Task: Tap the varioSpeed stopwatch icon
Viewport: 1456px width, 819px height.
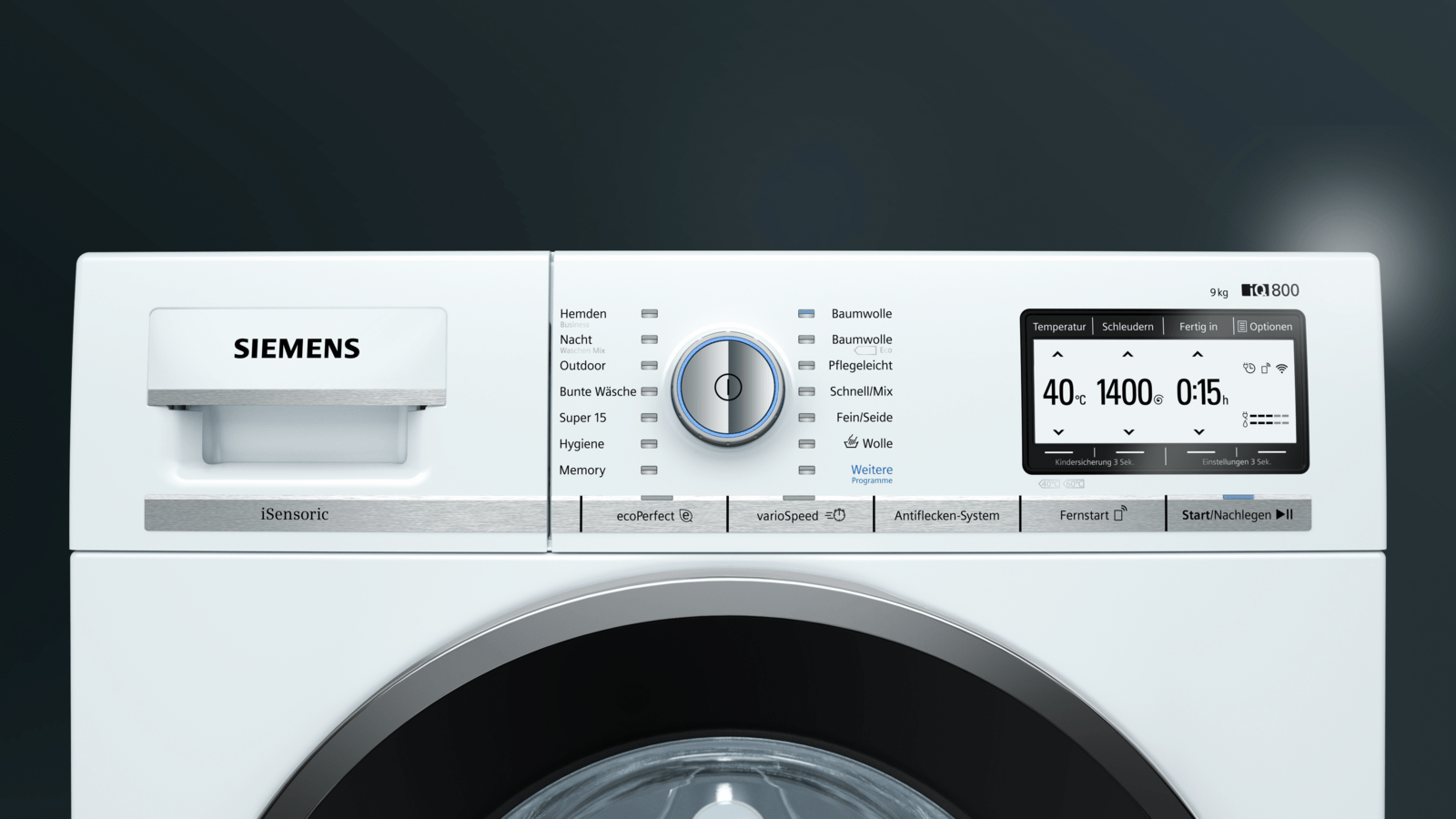Action: pyautogui.click(x=835, y=515)
